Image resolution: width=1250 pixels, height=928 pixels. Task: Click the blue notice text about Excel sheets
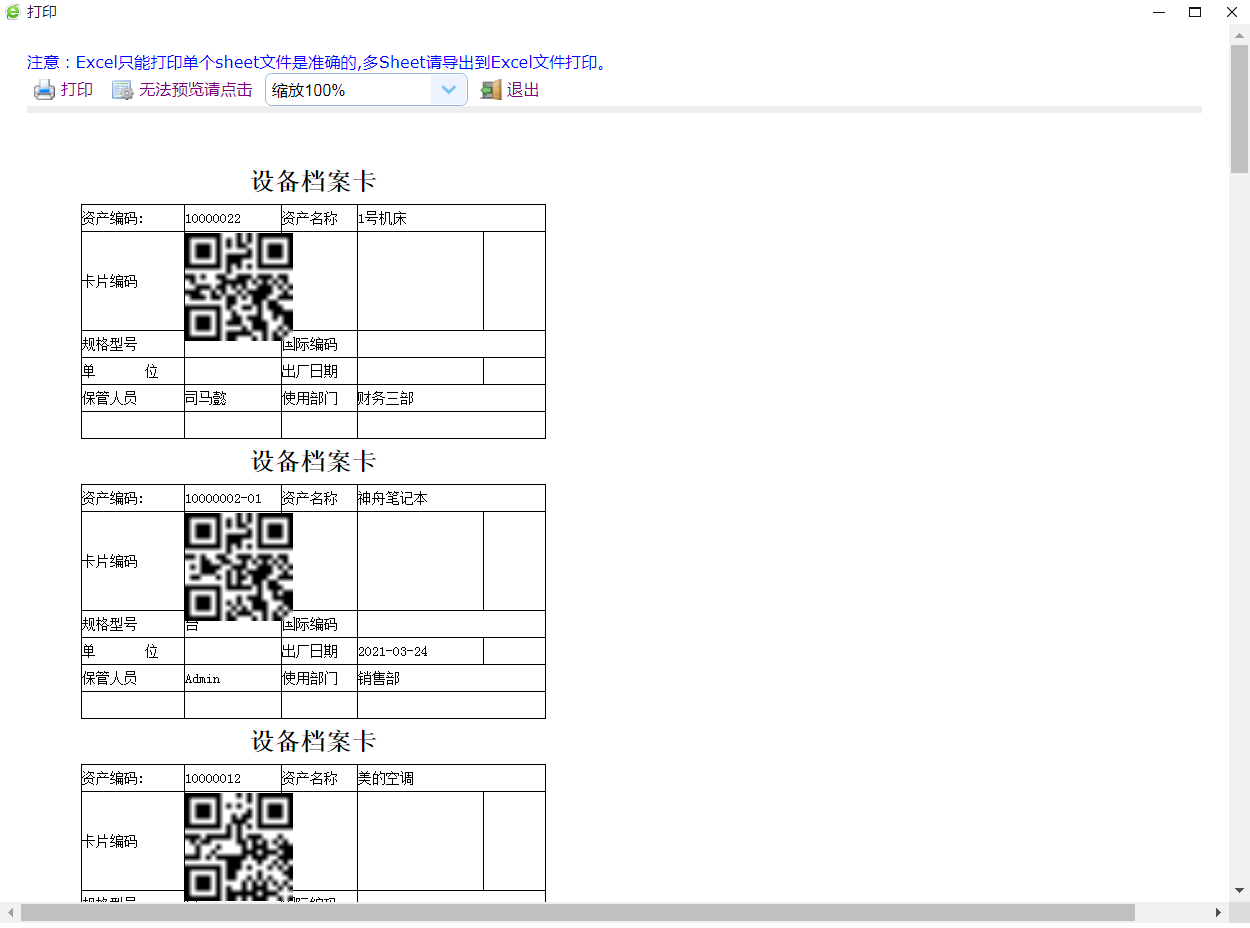click(x=318, y=62)
